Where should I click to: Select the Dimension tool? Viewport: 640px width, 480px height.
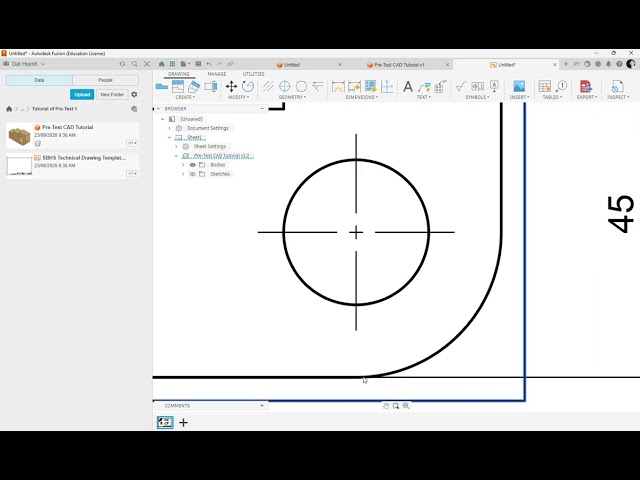click(338, 86)
